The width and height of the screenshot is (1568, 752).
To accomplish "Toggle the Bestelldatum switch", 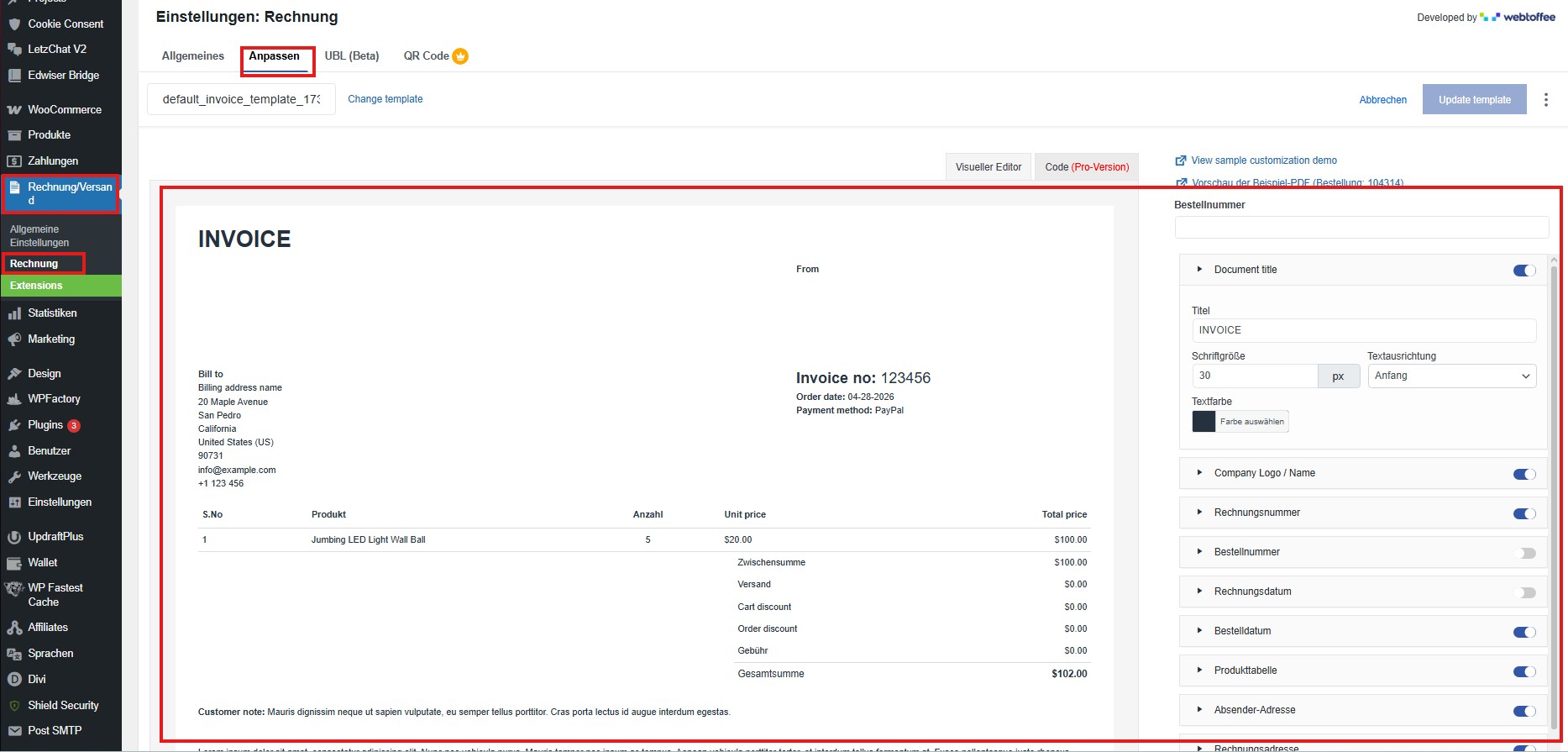I will (1524, 631).
